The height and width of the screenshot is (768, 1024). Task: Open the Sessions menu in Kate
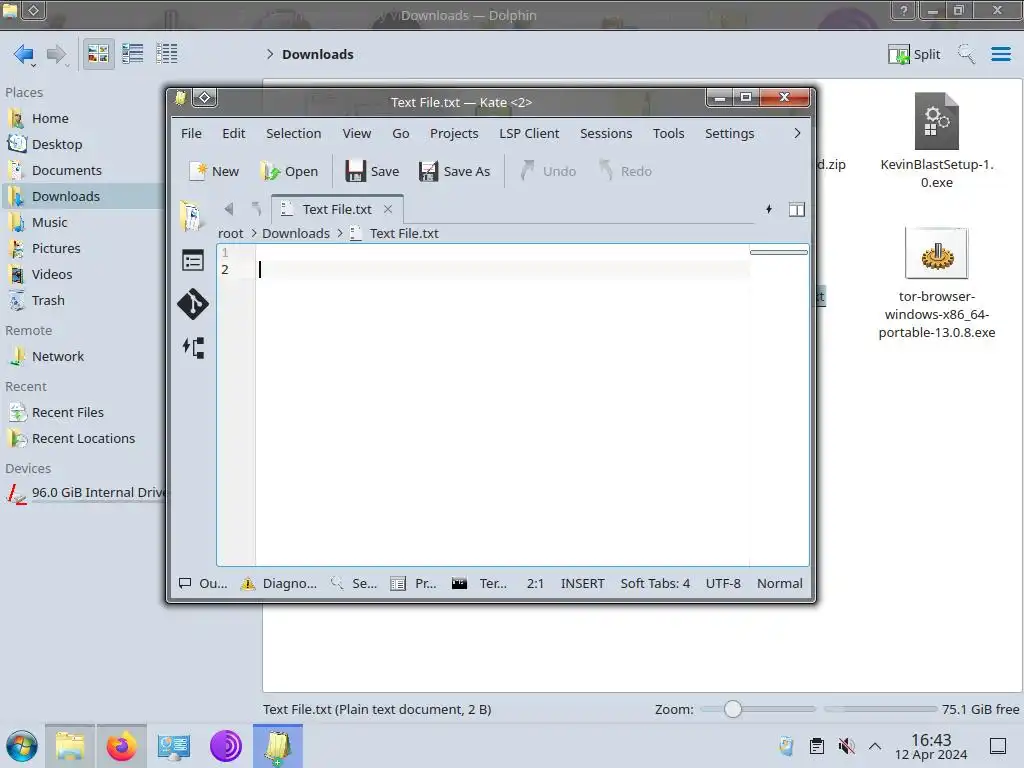tap(606, 133)
